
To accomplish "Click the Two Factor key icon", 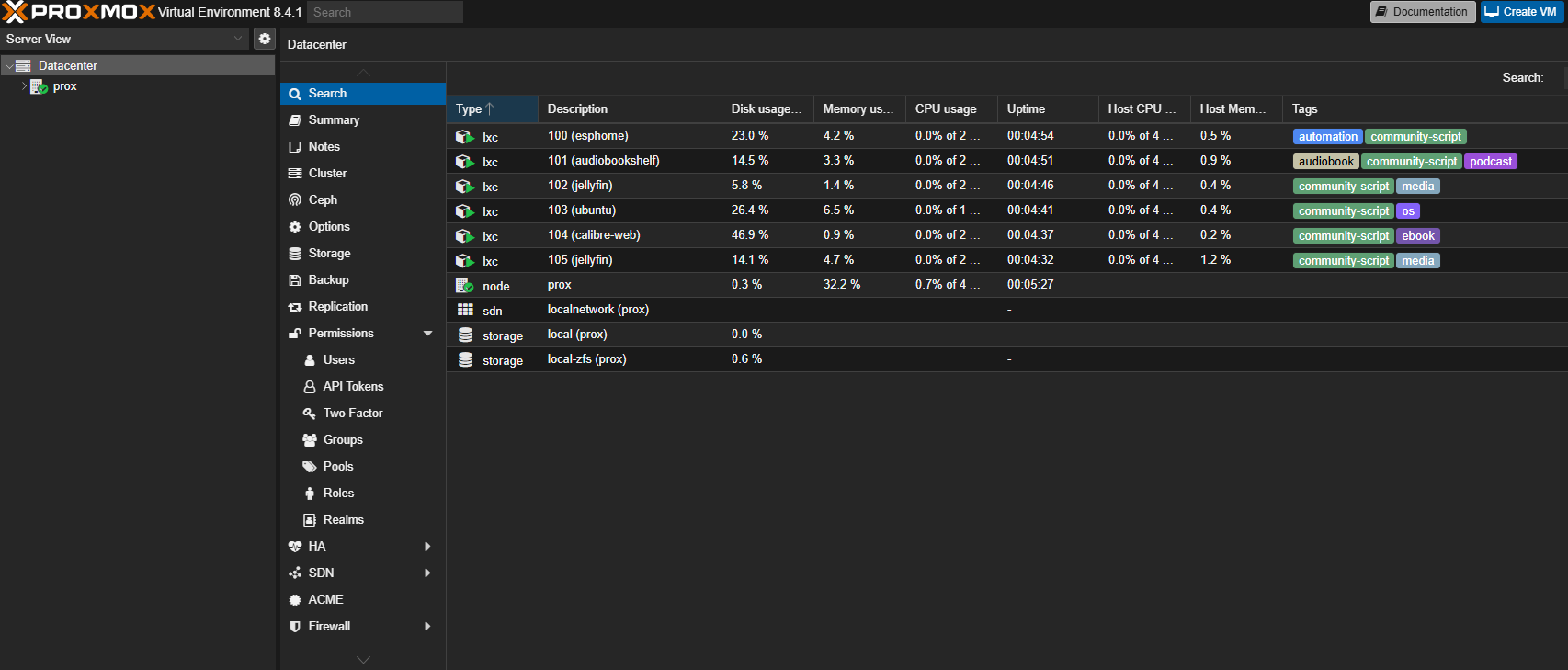I will coord(310,413).
